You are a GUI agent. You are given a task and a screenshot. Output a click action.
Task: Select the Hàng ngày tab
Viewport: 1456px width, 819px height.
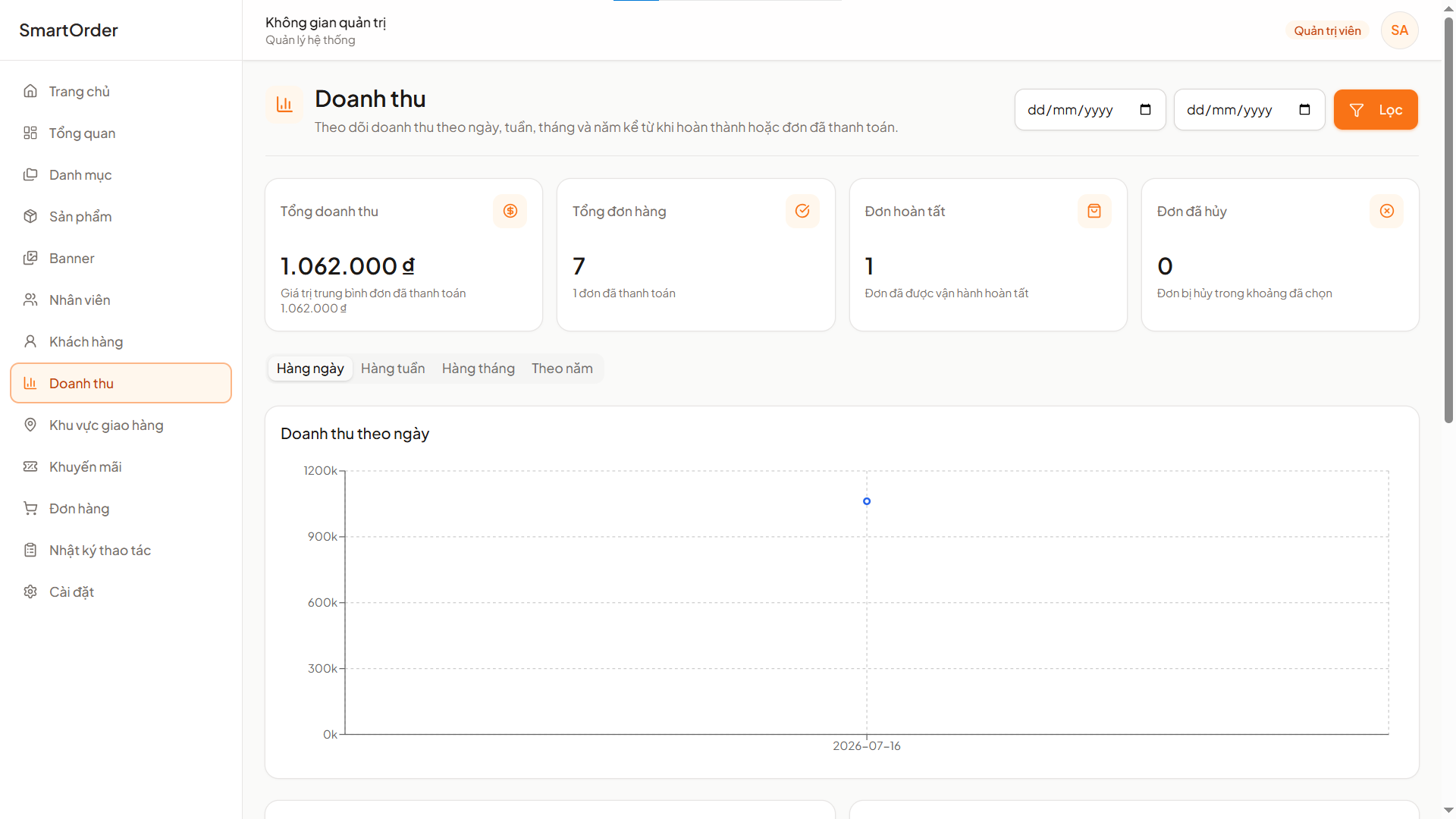coord(310,369)
